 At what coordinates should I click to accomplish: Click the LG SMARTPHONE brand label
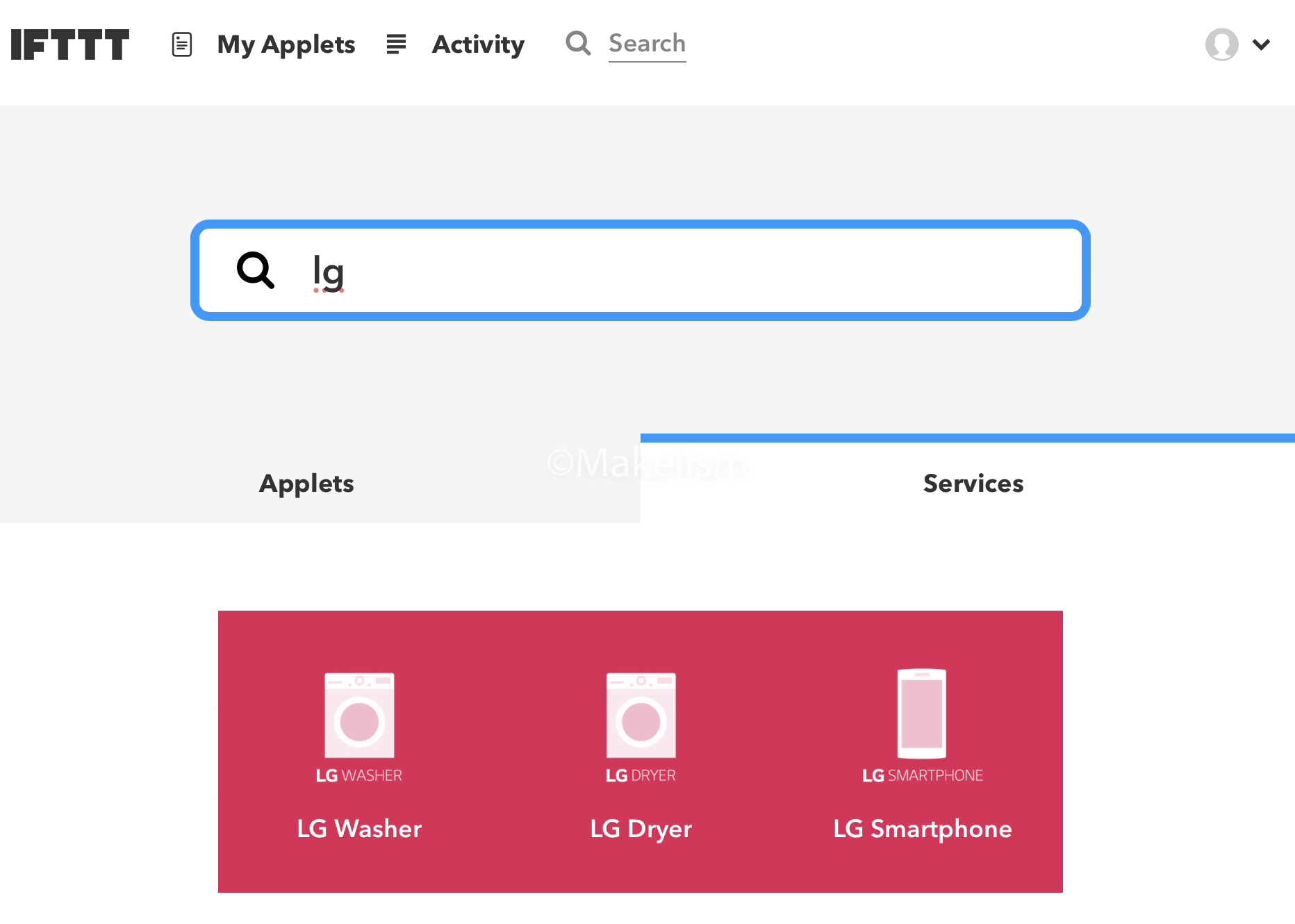(922, 775)
